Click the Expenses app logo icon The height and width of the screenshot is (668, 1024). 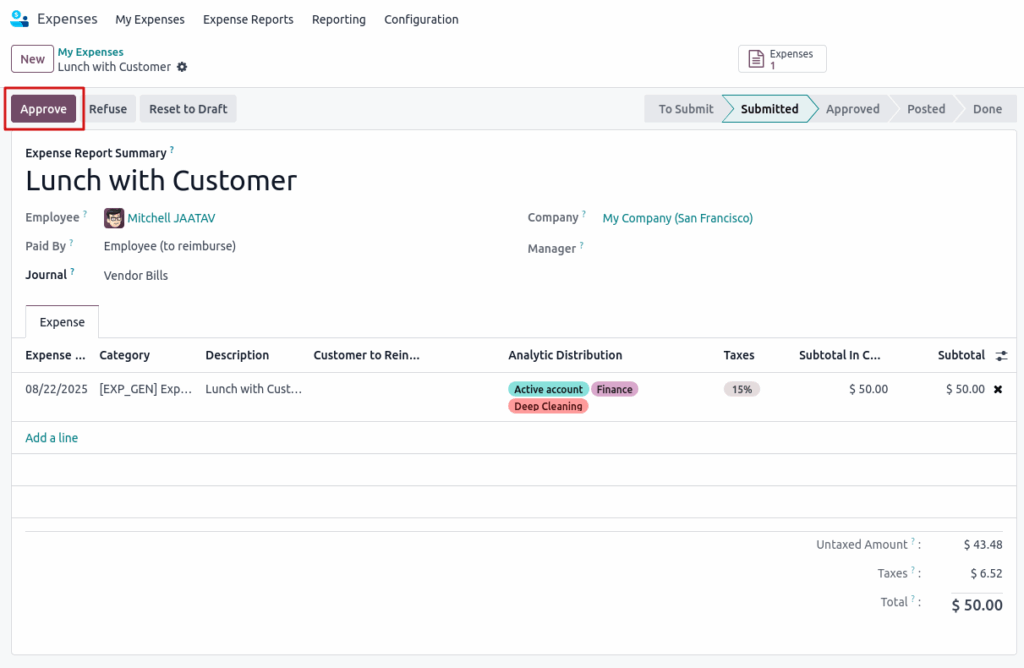coord(19,19)
